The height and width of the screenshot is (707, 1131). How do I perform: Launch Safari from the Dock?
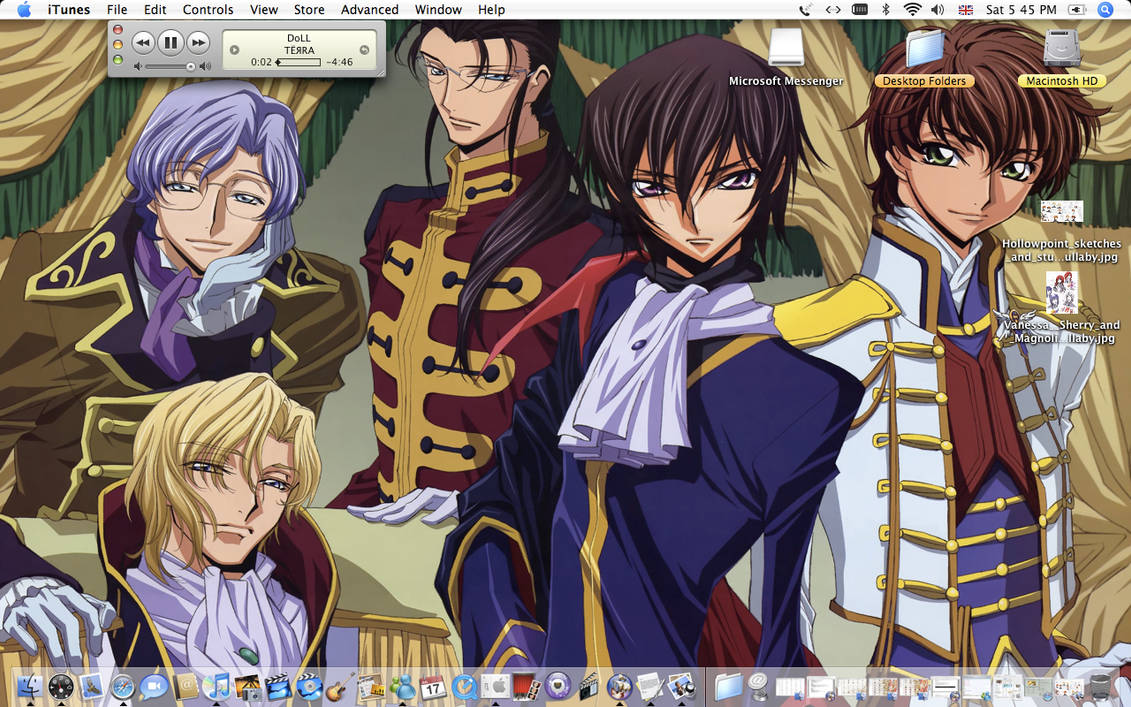point(123,685)
